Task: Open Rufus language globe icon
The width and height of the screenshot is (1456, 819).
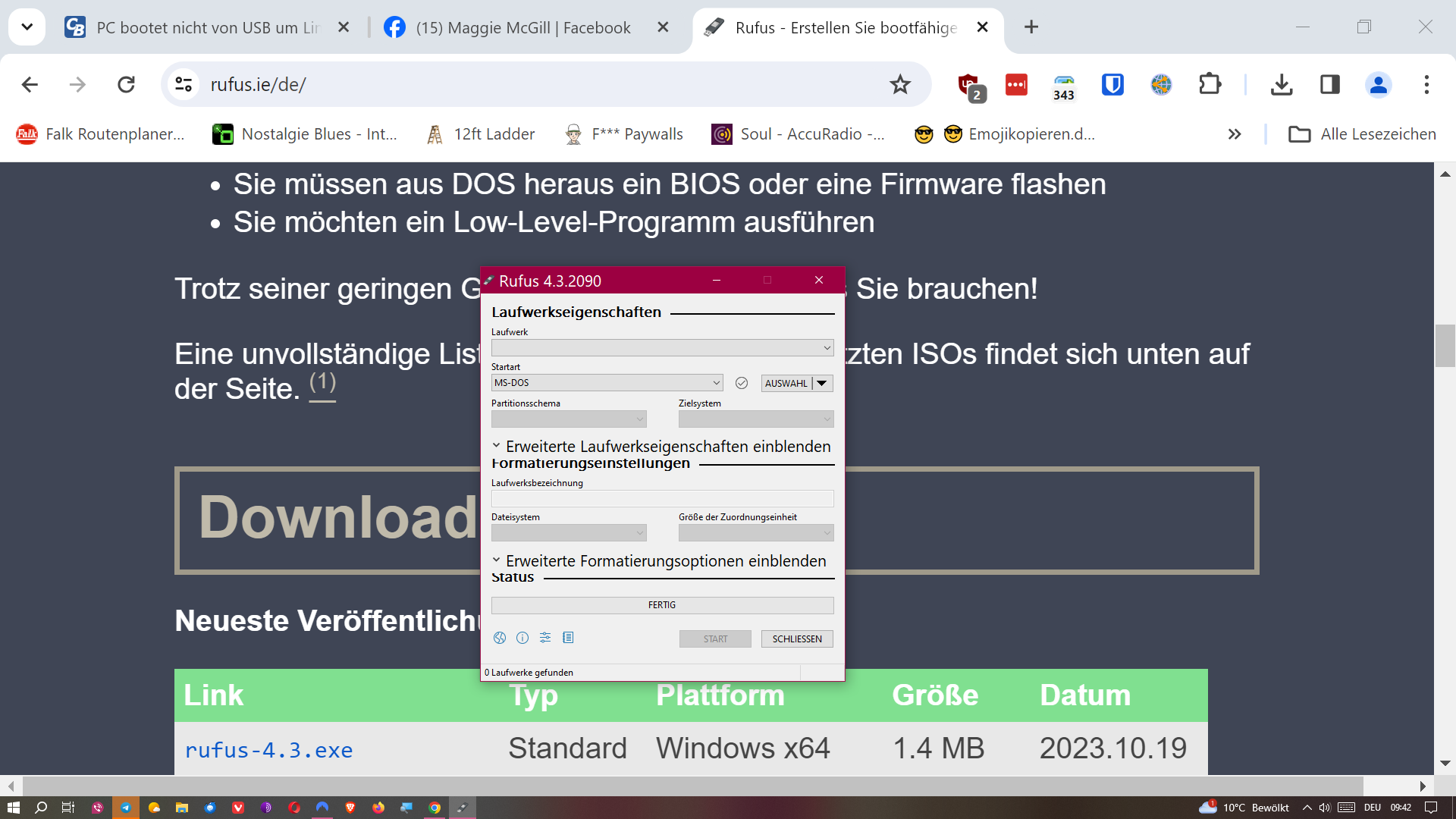Action: pyautogui.click(x=499, y=638)
